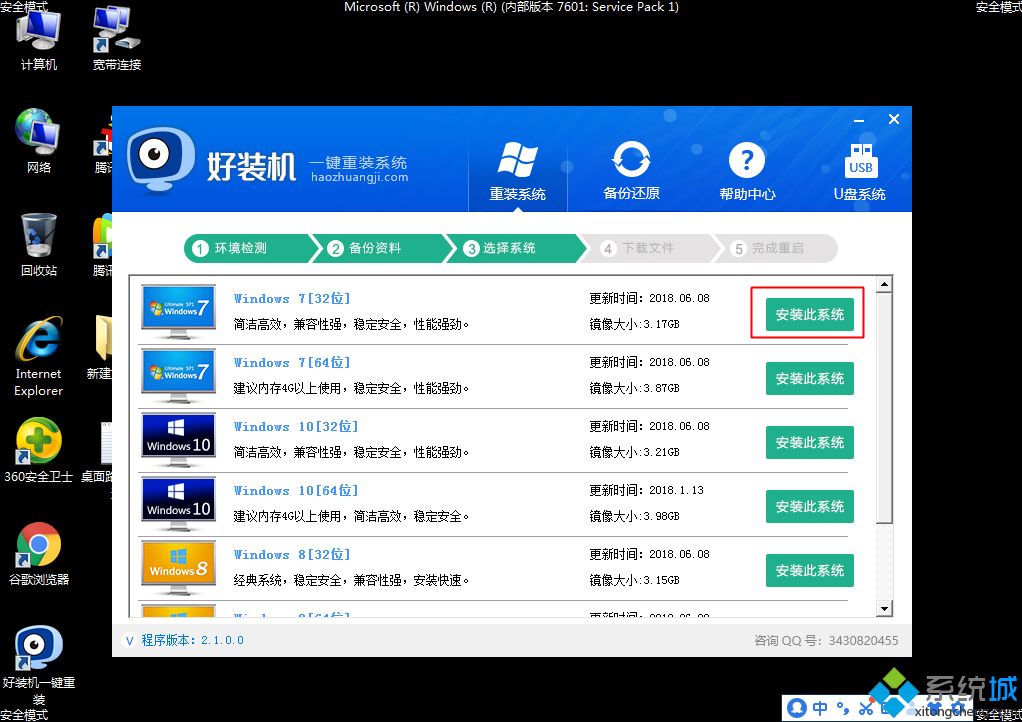Select 网络 desktop icon
Screen dimensions: 1022x722
point(38,141)
